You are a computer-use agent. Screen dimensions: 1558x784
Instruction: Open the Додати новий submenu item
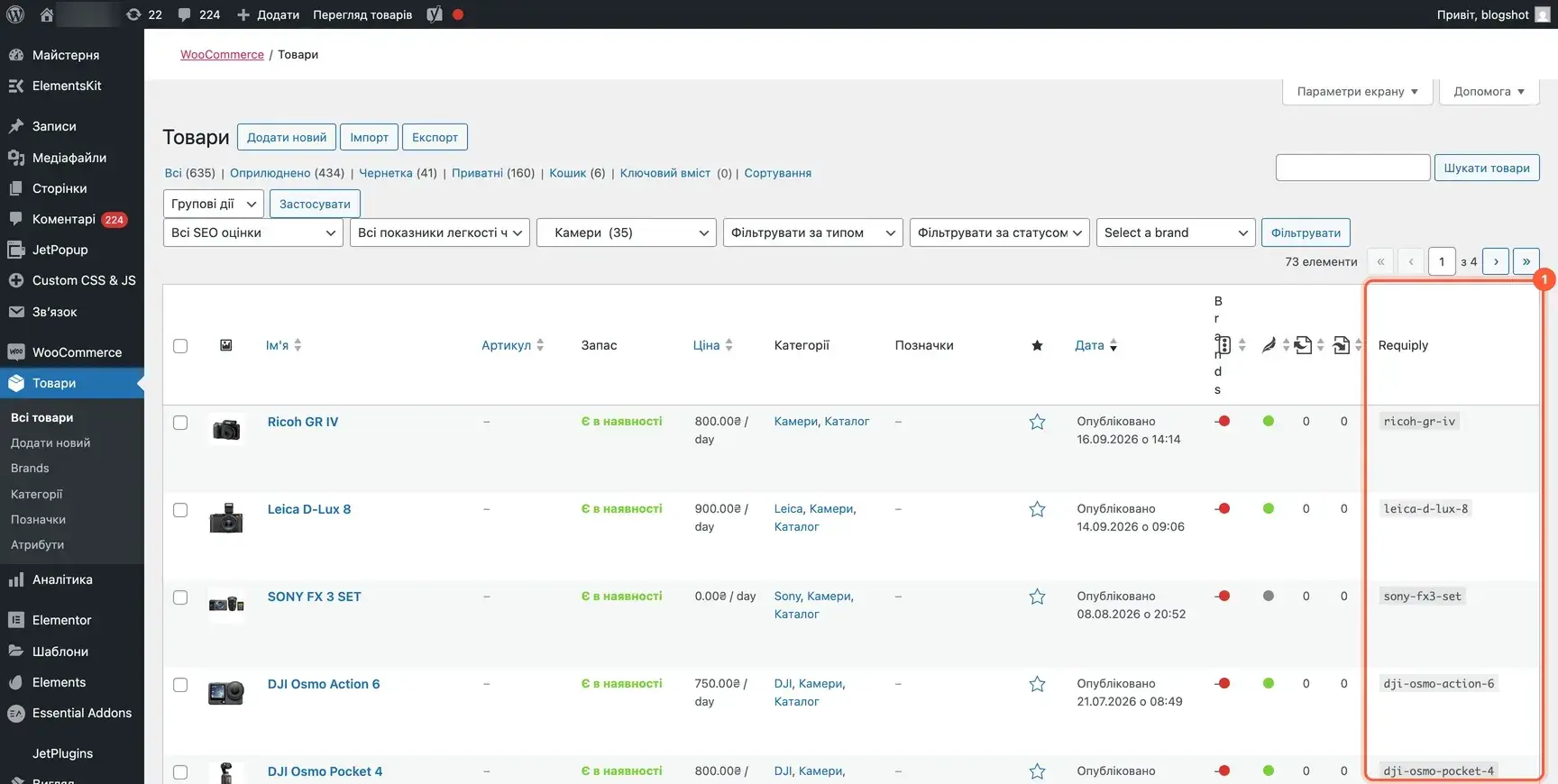(x=50, y=442)
